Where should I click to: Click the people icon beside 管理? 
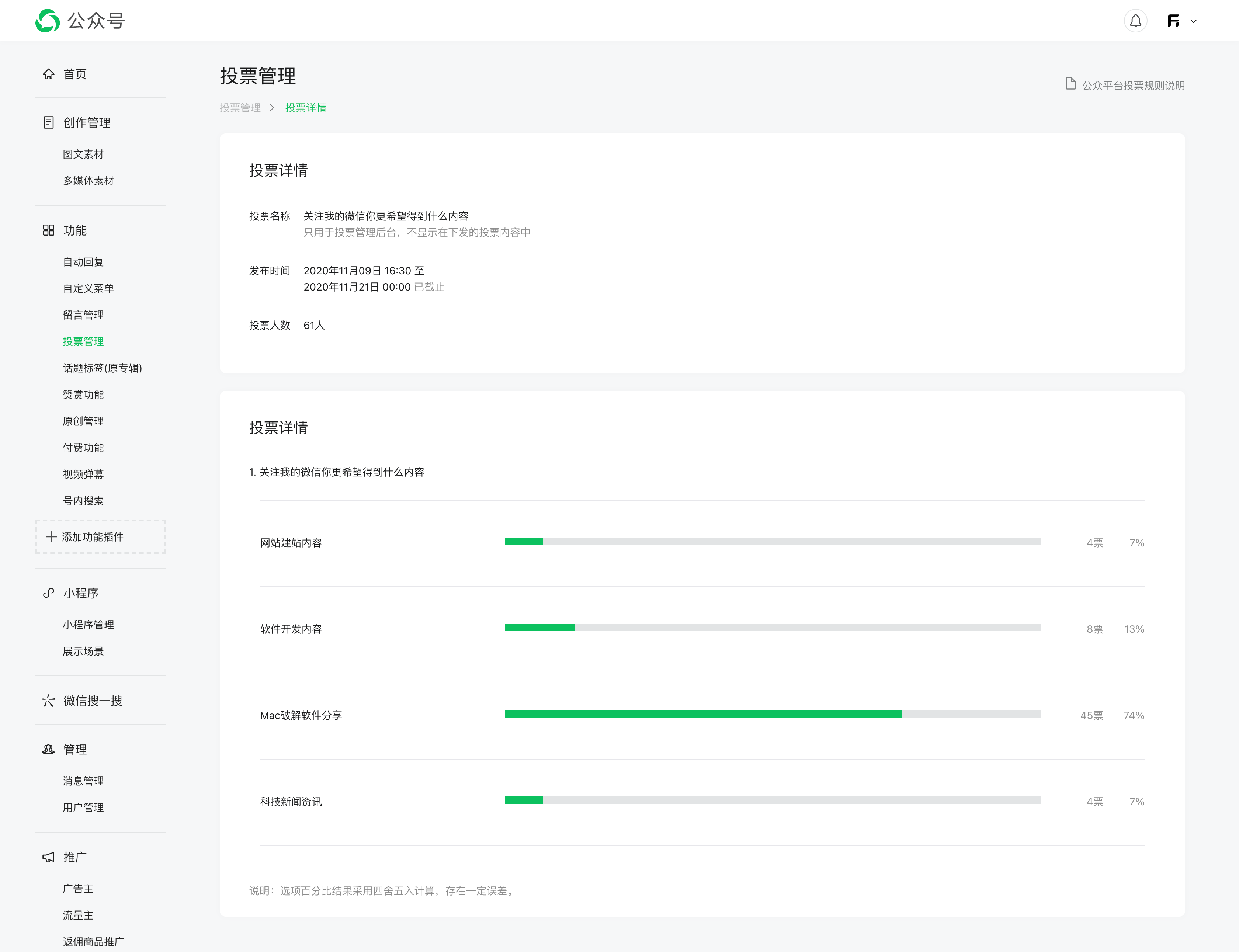(x=49, y=749)
